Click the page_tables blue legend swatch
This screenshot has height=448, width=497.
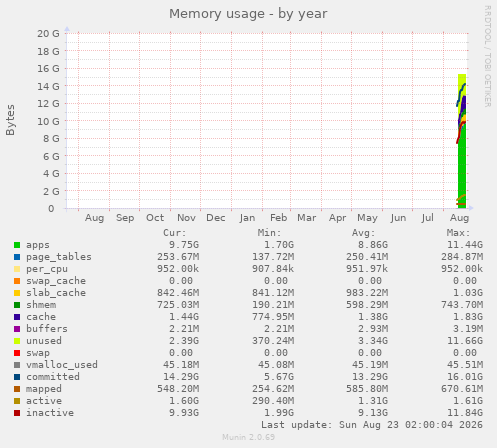17,257
